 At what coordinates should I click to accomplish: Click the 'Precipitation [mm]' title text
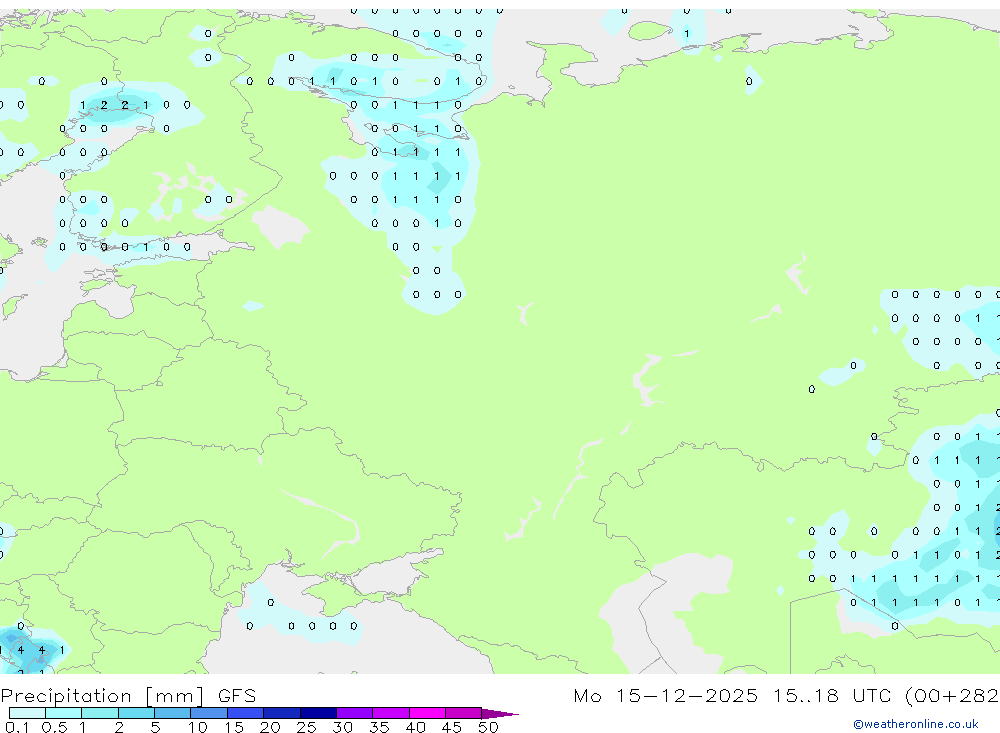pos(102,696)
